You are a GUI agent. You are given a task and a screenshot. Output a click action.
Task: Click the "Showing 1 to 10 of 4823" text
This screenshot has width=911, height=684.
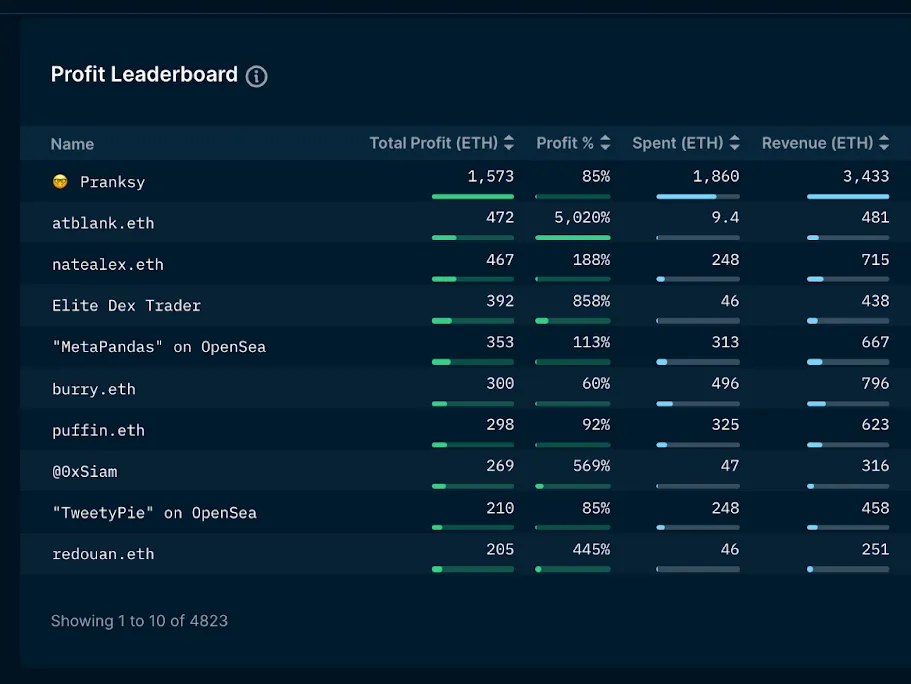(138, 620)
